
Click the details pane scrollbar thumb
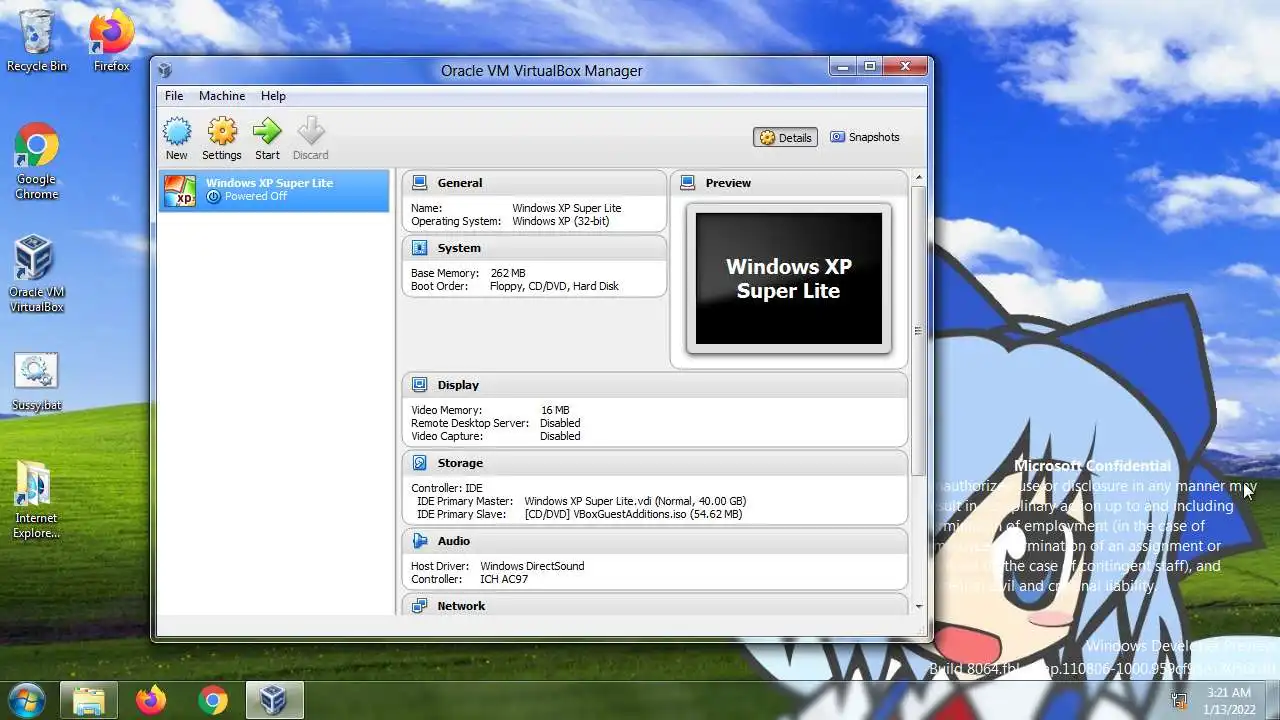tap(918, 330)
